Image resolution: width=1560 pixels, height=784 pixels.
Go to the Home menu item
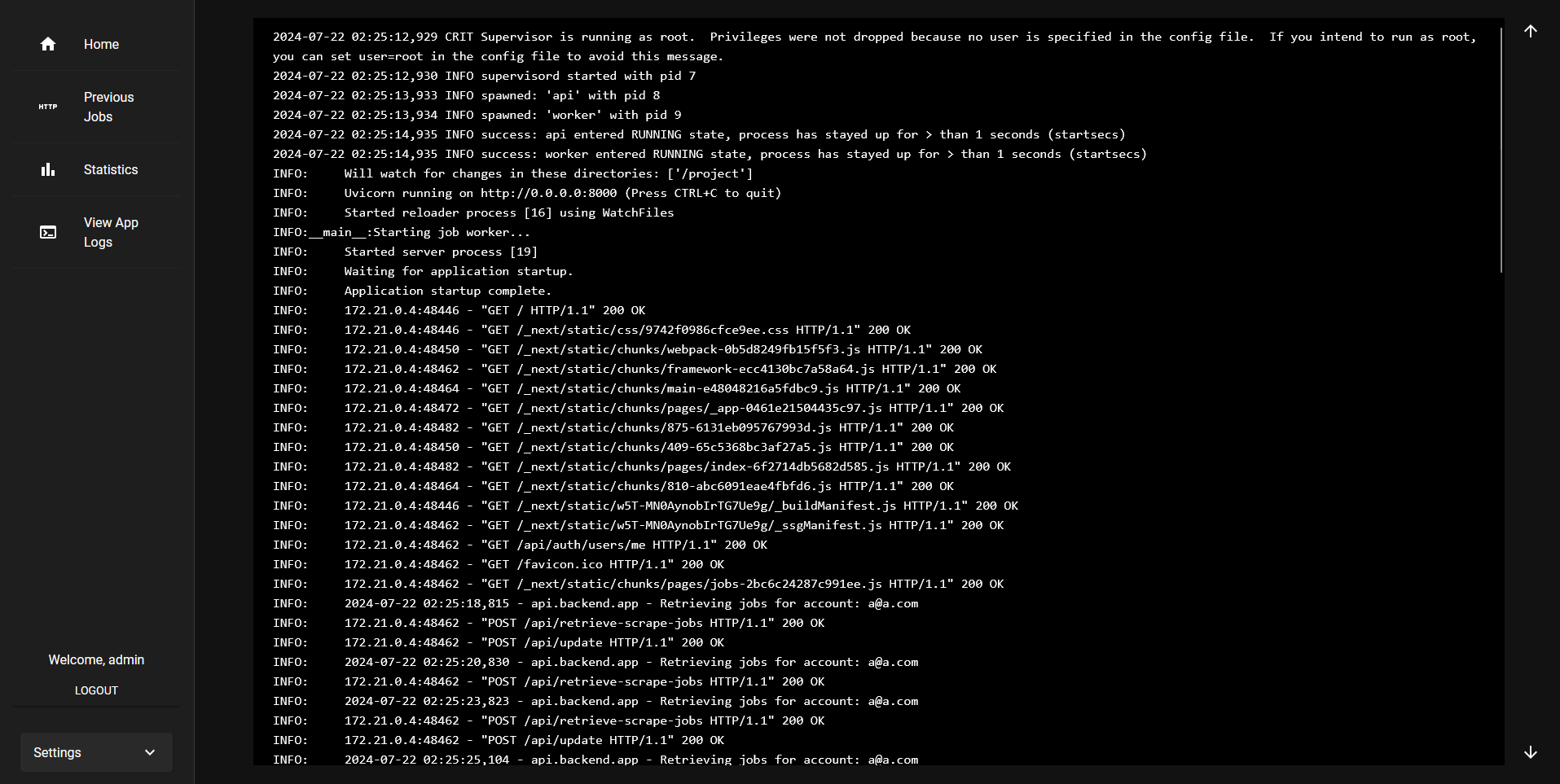[x=97, y=44]
